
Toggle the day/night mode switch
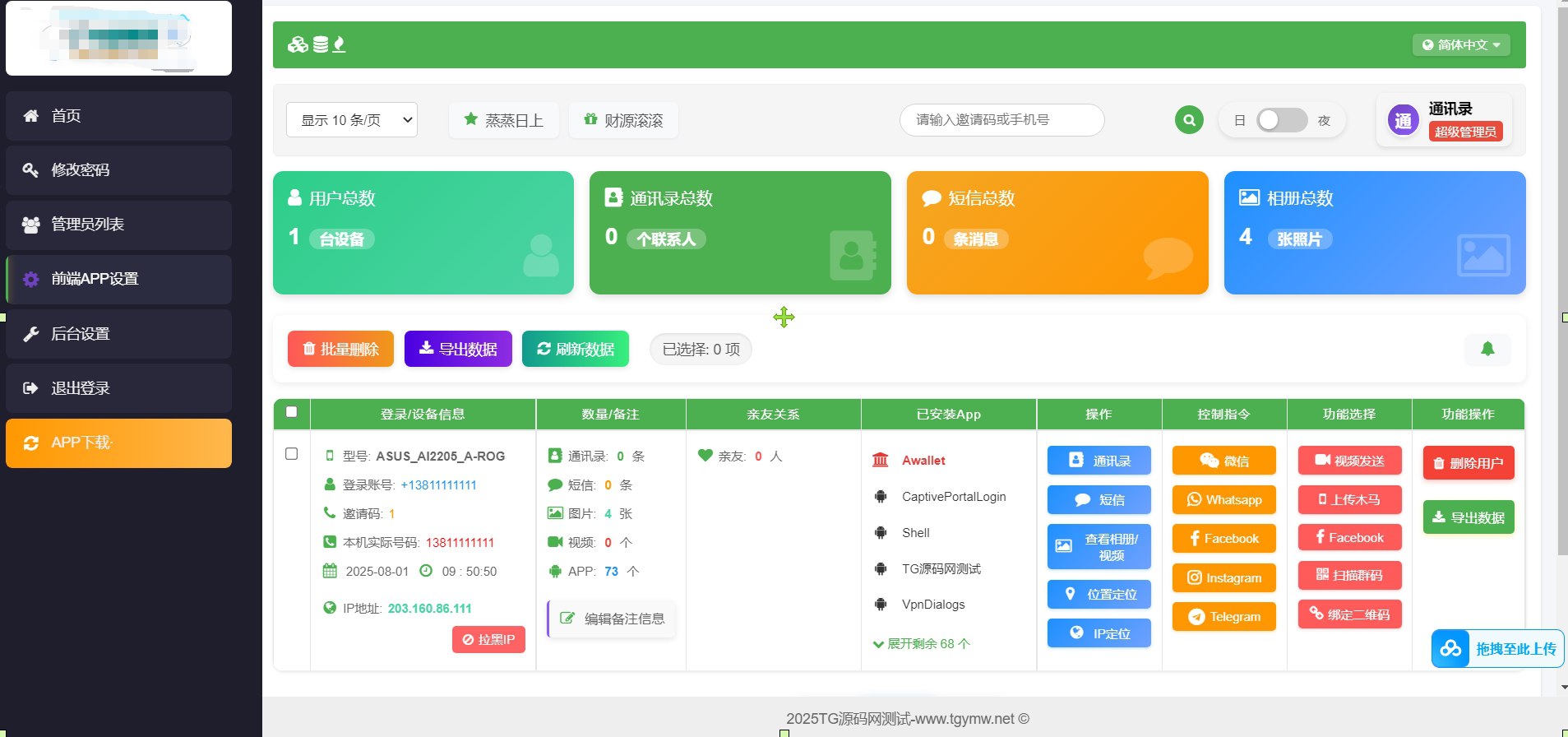coord(1281,120)
